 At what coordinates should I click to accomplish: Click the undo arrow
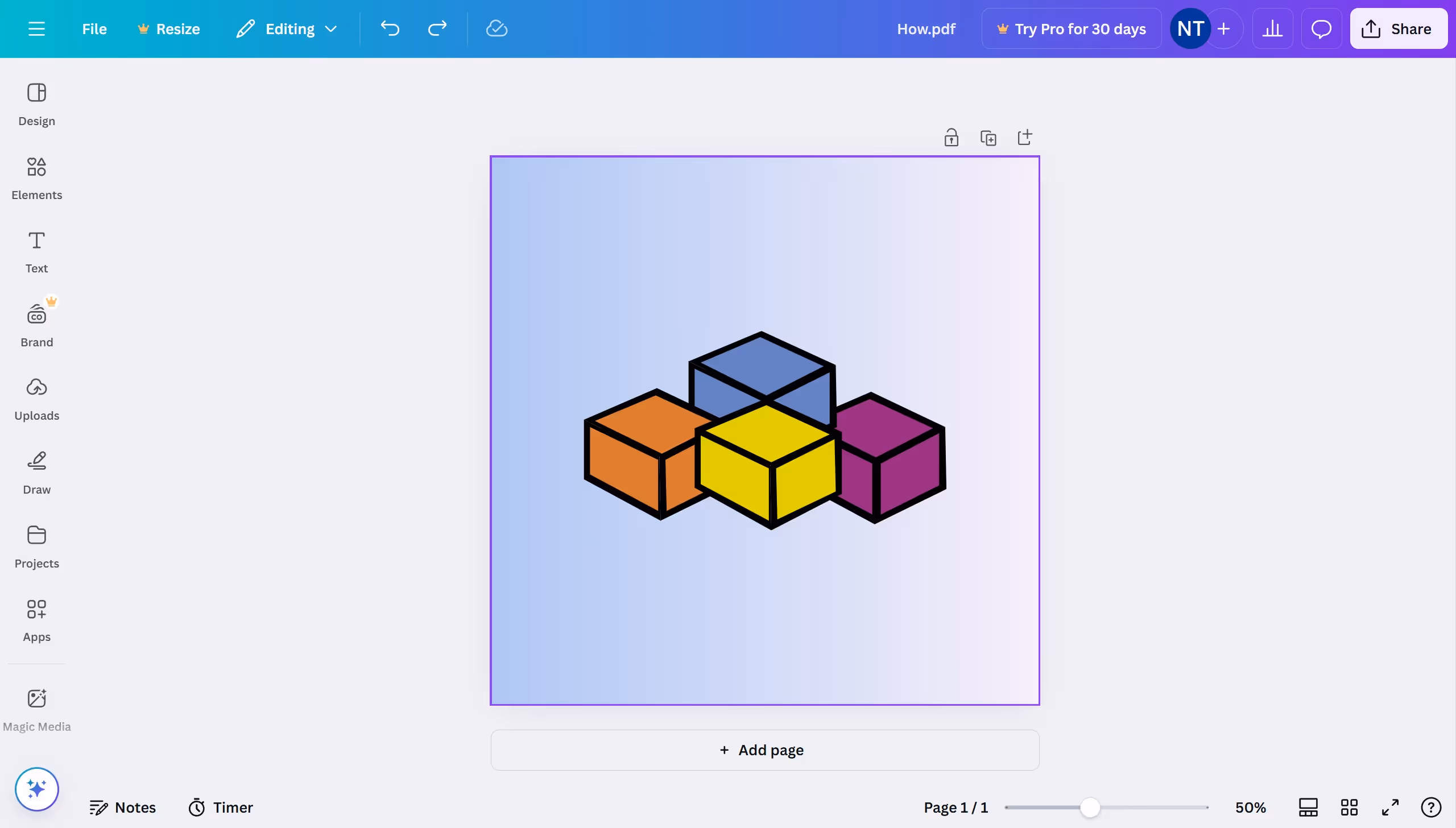click(390, 29)
